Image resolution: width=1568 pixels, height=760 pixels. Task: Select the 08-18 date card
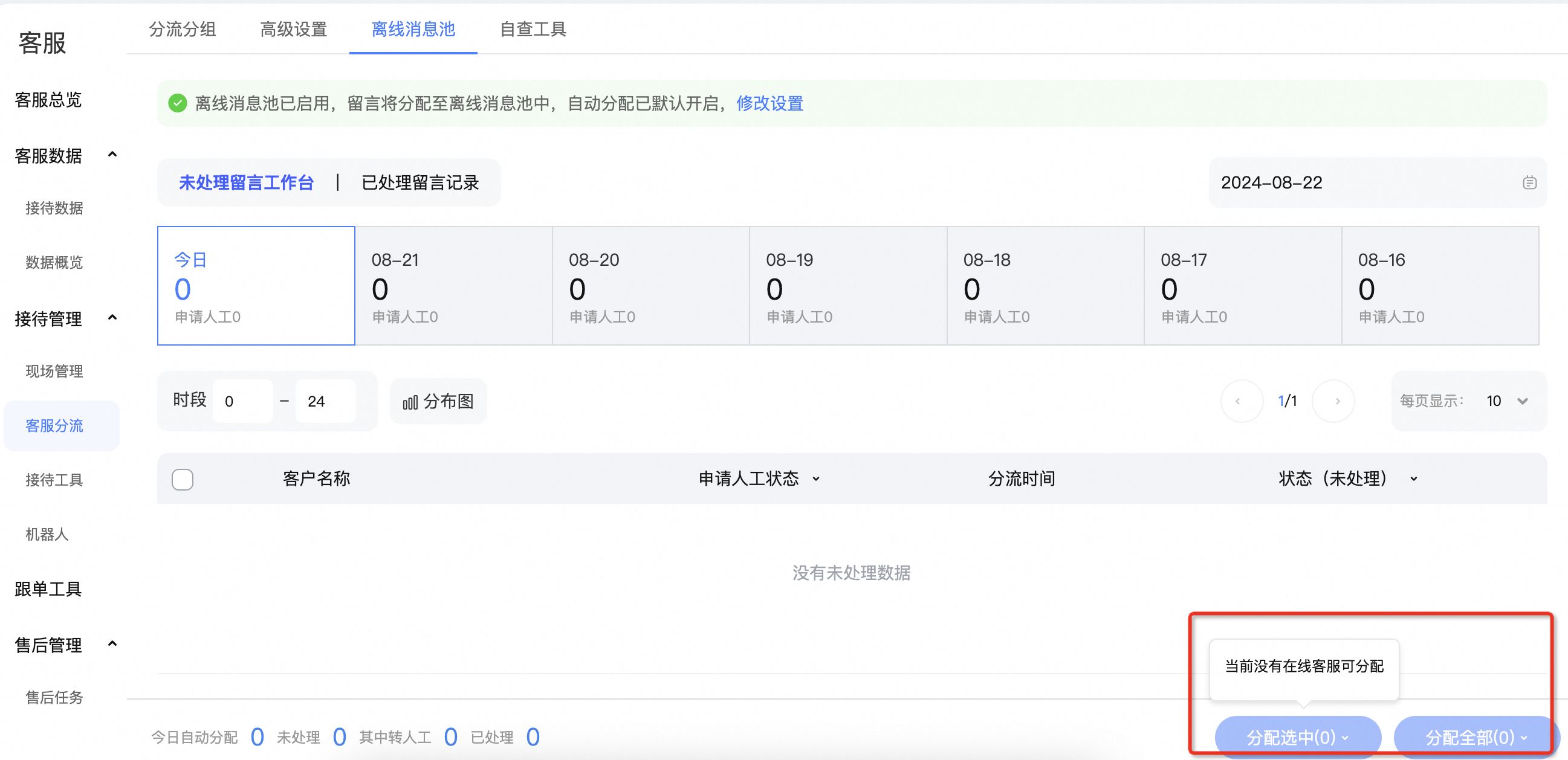pyautogui.click(x=1045, y=286)
